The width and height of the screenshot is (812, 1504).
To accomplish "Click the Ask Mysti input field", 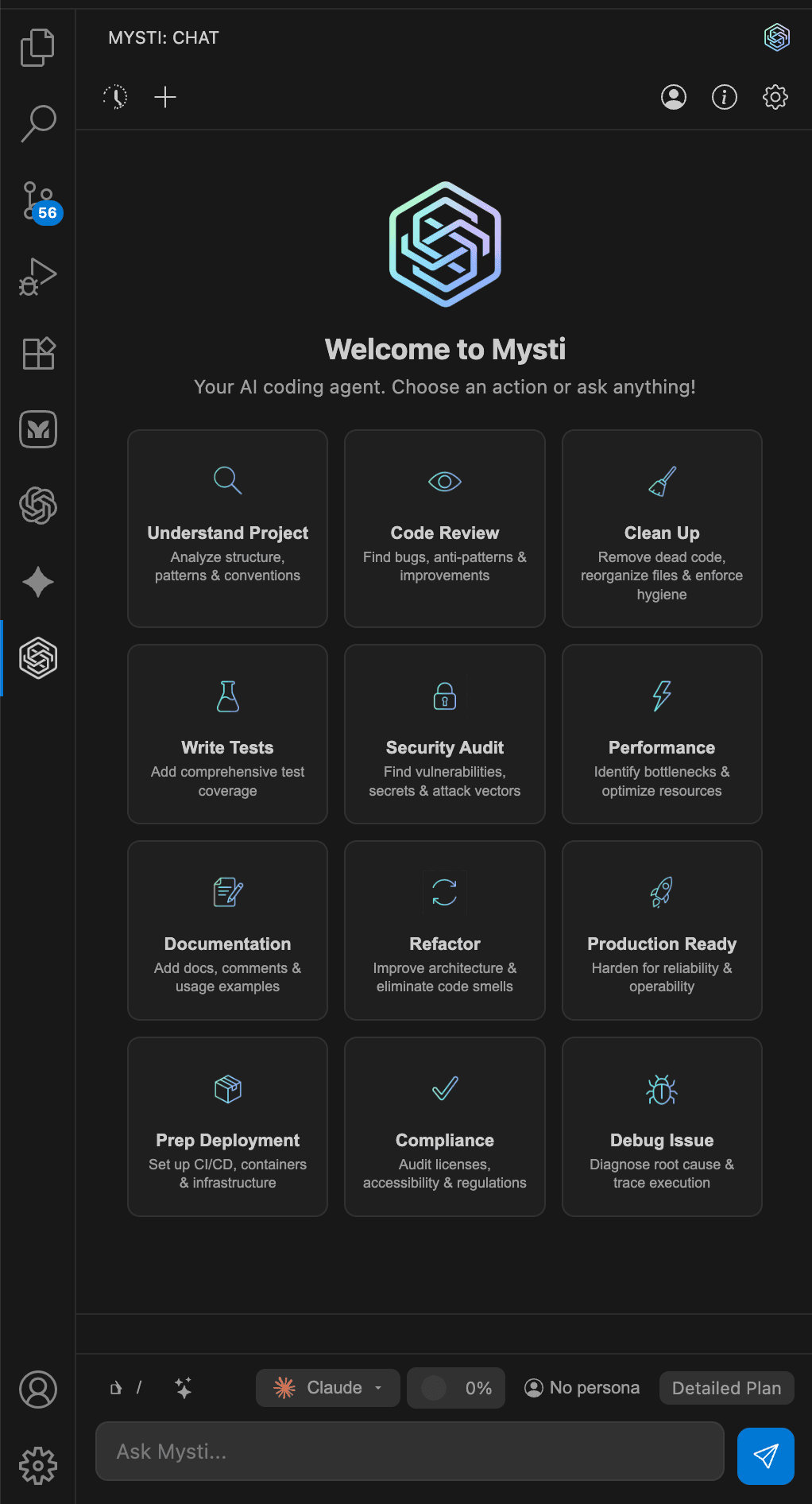I will pos(410,1452).
